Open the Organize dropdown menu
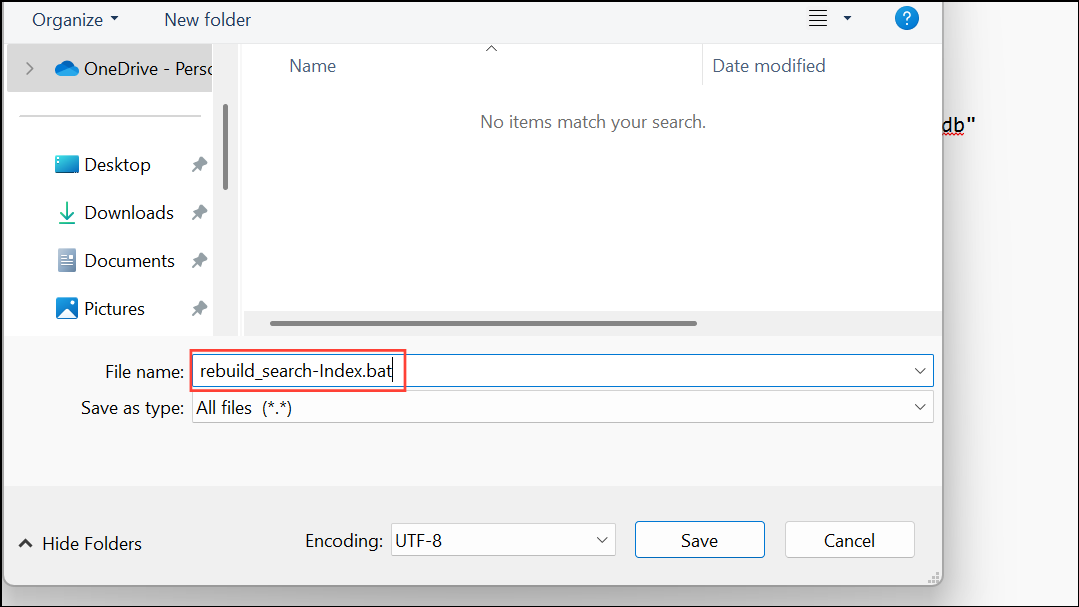The width and height of the screenshot is (1079, 607). pyautogui.click(x=75, y=19)
